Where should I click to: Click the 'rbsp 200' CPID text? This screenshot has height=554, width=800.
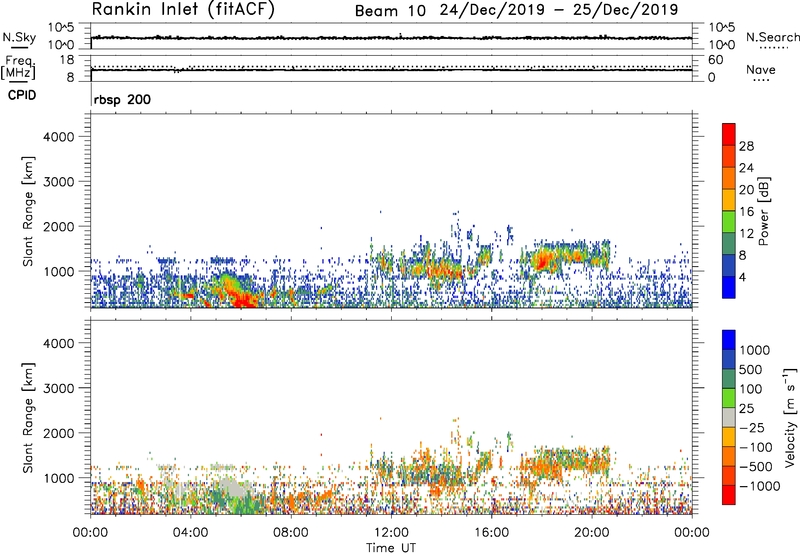[x=122, y=99]
